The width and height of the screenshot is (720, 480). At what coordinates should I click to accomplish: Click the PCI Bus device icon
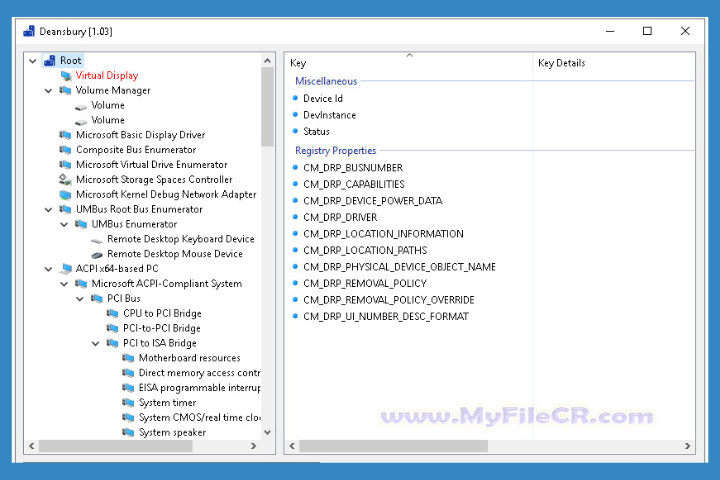click(x=97, y=299)
